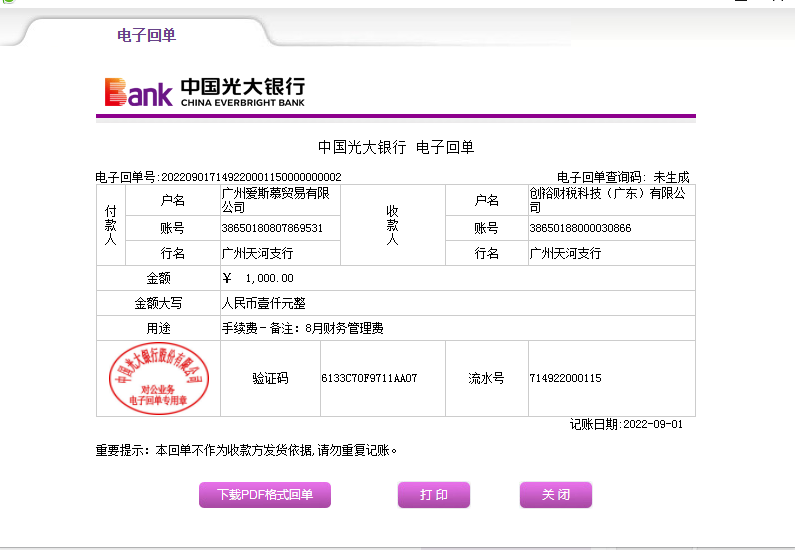Click verification code 6133C70F9711AA07
The image size is (795, 550).
[369, 378]
